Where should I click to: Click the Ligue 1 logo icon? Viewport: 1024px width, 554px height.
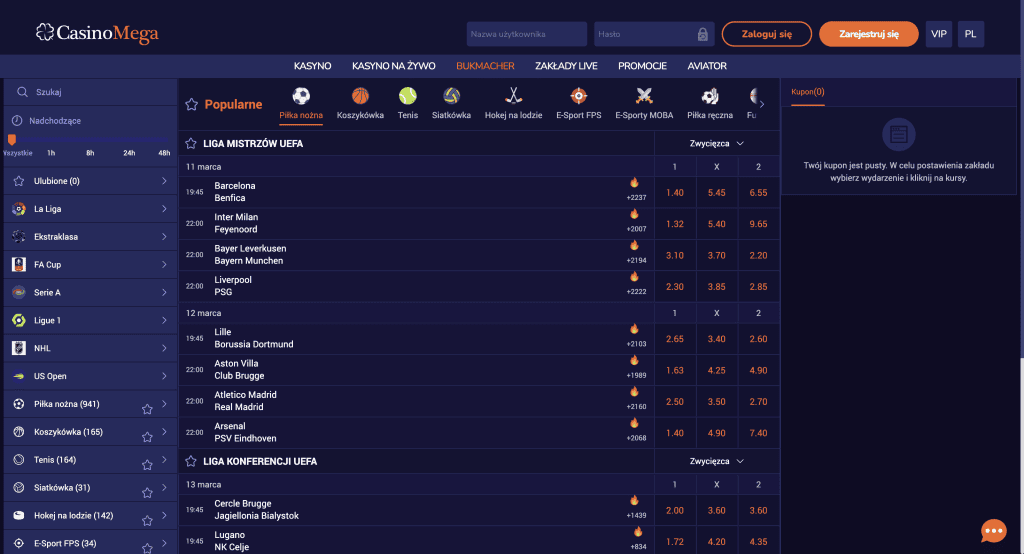click(19, 320)
